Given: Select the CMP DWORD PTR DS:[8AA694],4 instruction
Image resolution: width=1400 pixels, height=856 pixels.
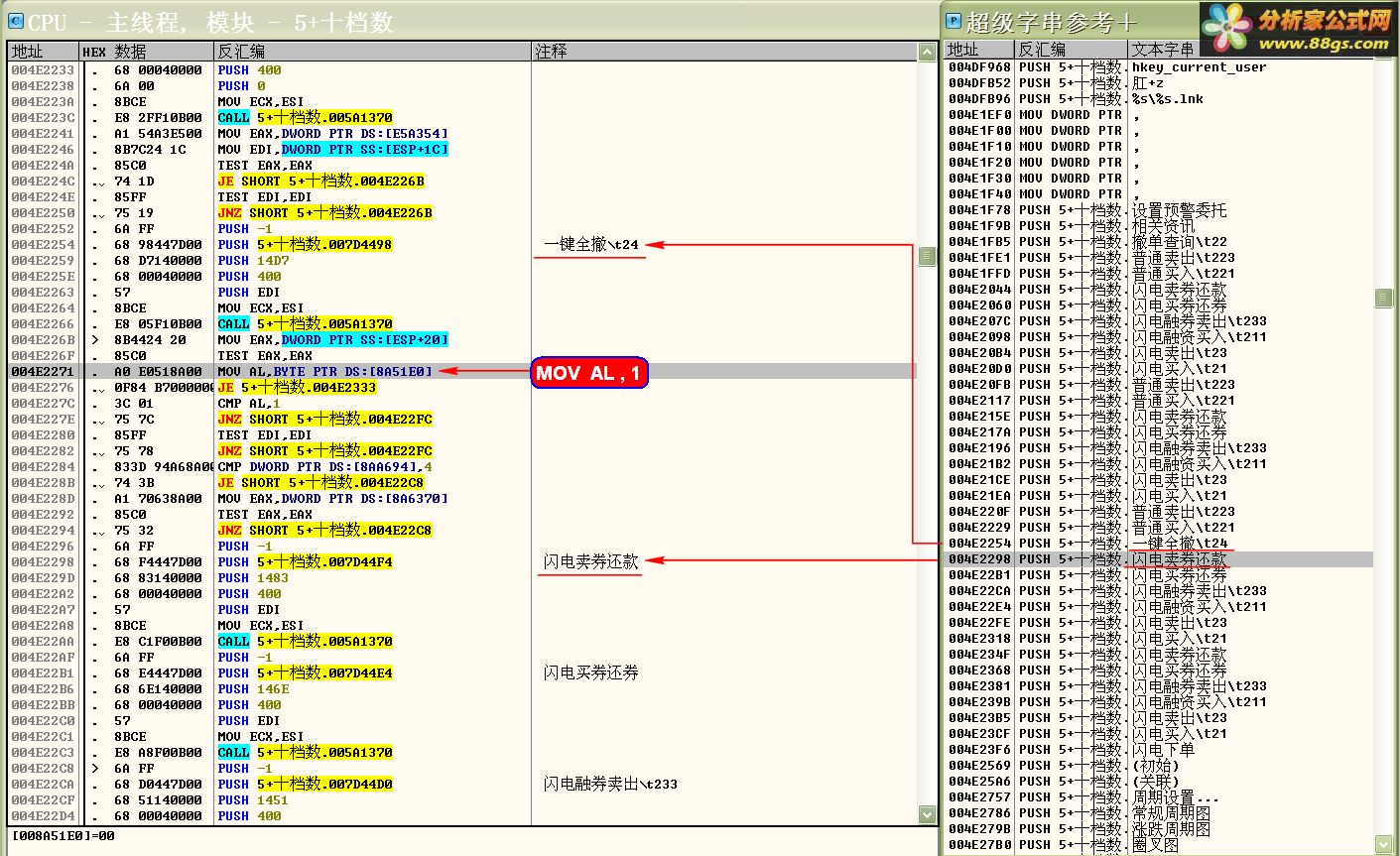Looking at the screenshot, I should (x=325, y=467).
